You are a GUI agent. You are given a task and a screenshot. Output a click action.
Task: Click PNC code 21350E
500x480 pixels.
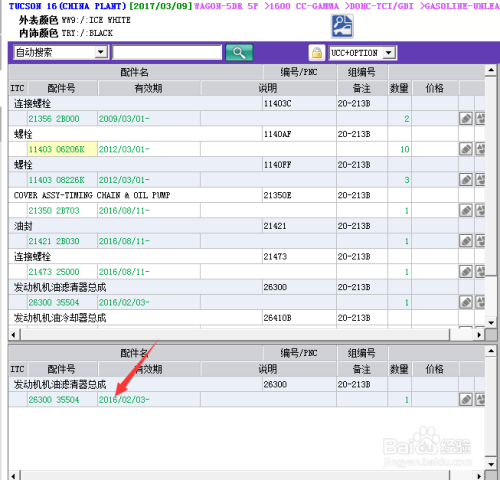pyautogui.click(x=278, y=195)
